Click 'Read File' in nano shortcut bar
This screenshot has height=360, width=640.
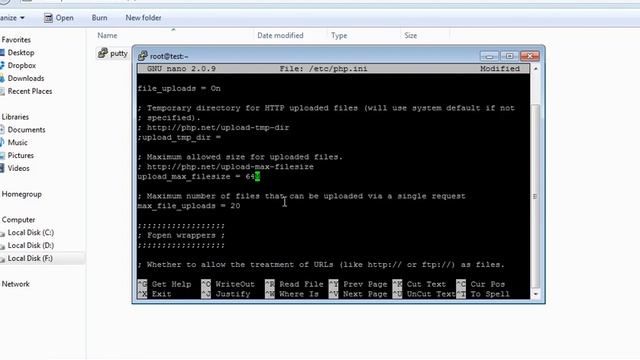tap(301, 284)
